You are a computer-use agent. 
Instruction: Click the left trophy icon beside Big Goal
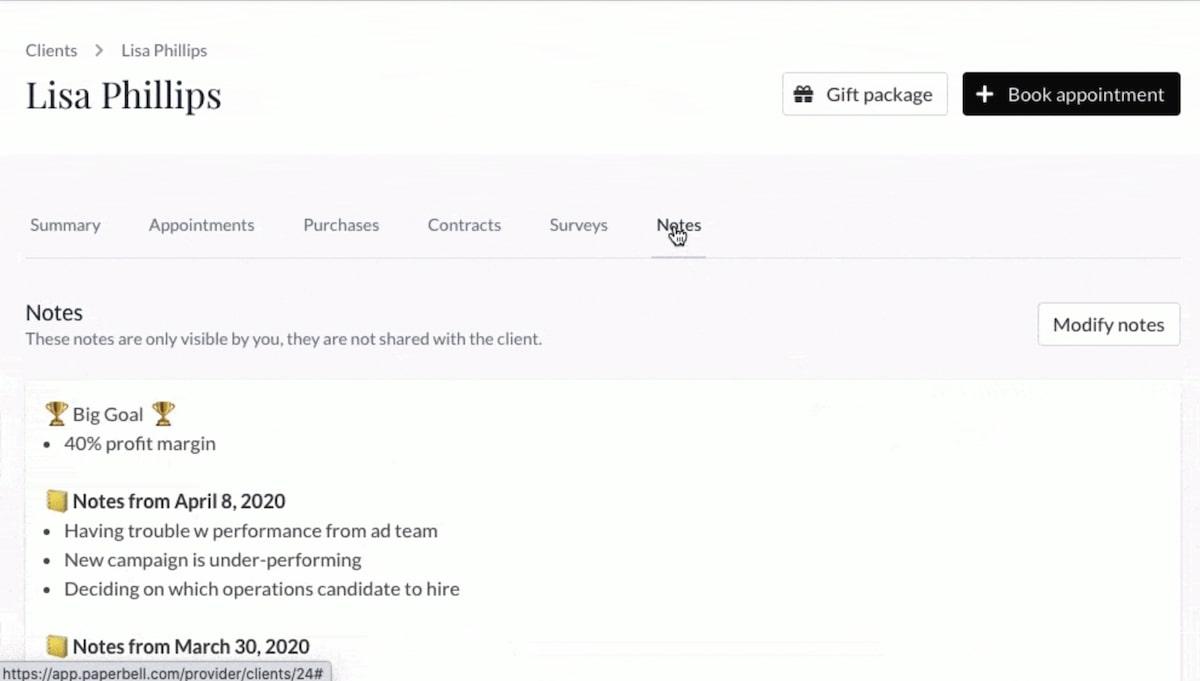(57, 414)
